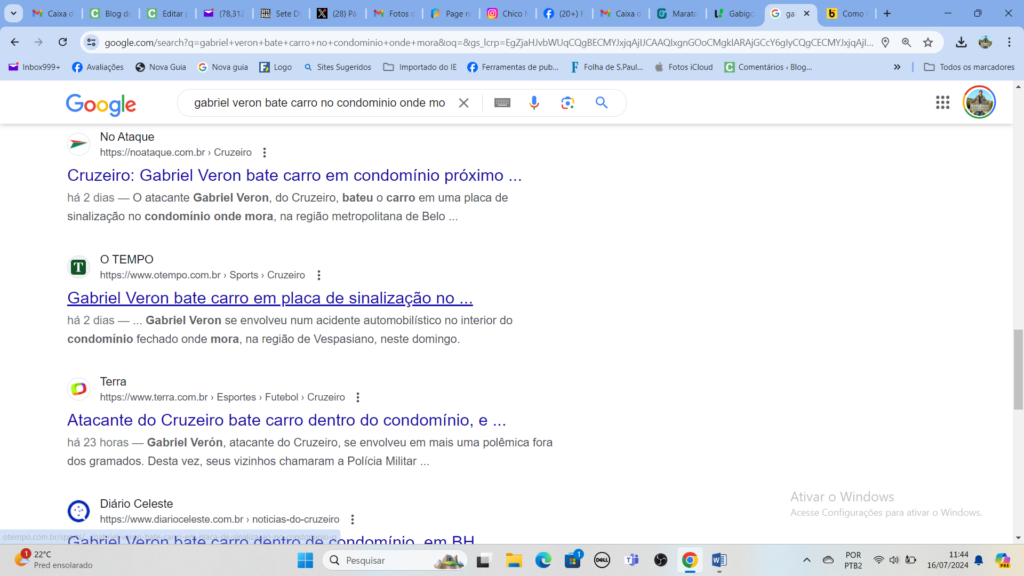Open Atacante do Cruzeiro bate carro result
The height and width of the screenshot is (576, 1024).
[287, 420]
